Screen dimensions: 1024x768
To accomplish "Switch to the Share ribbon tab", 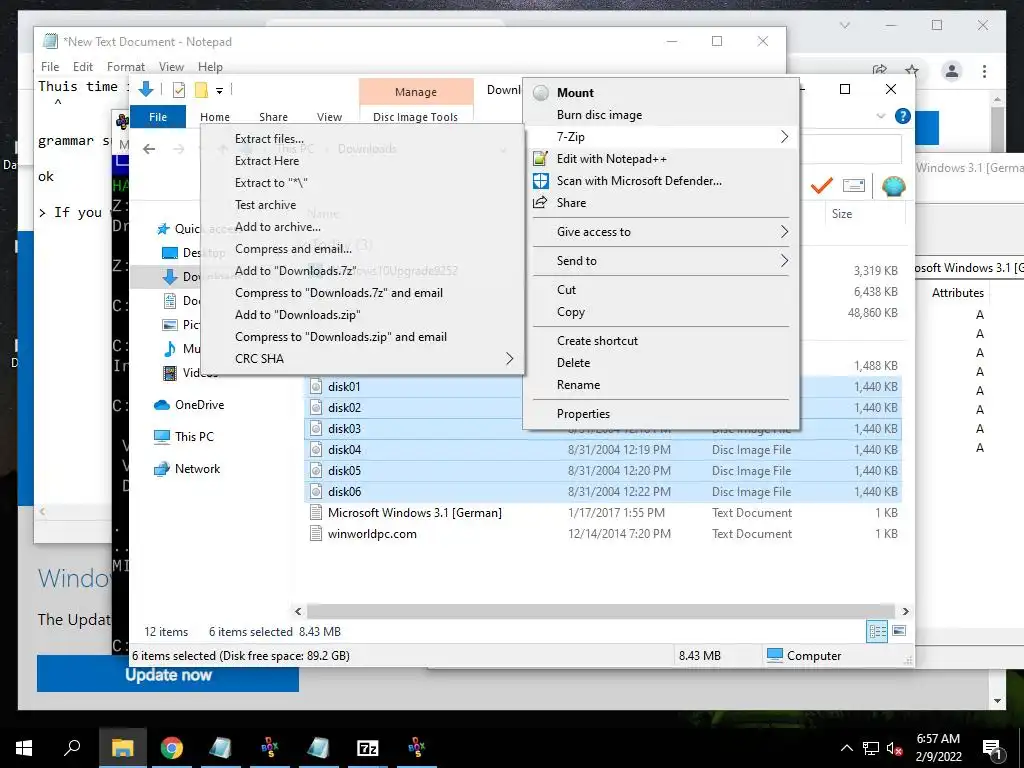I will 273,117.
